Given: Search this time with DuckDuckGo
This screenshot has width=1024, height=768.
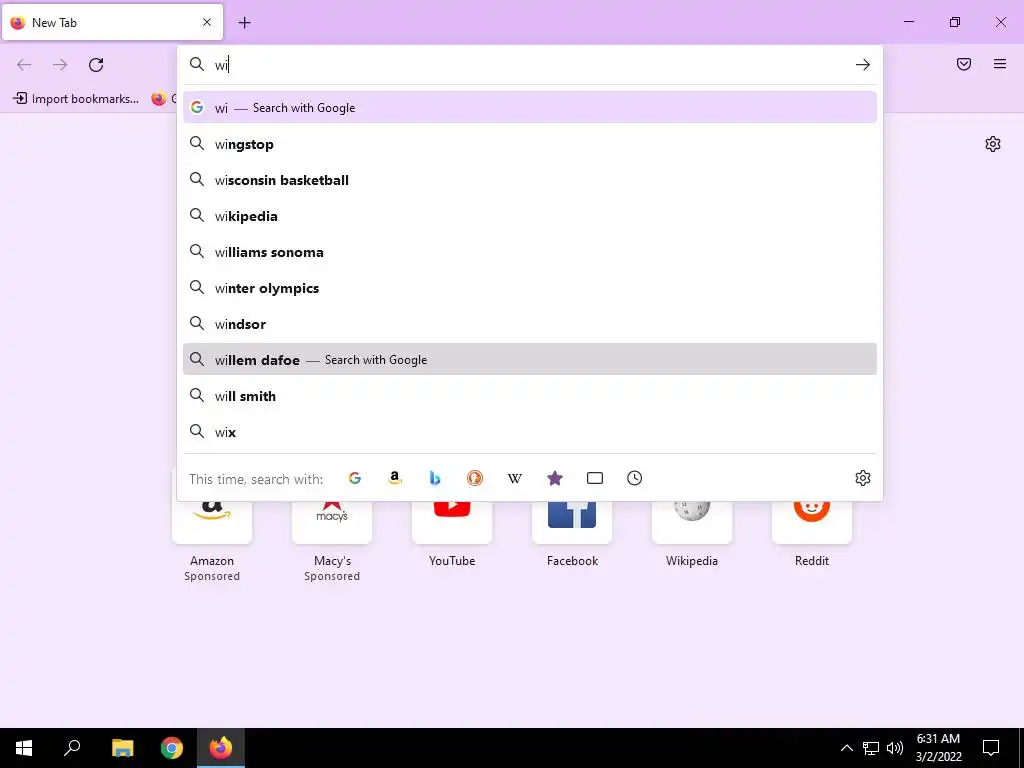Looking at the screenshot, I should coord(475,478).
